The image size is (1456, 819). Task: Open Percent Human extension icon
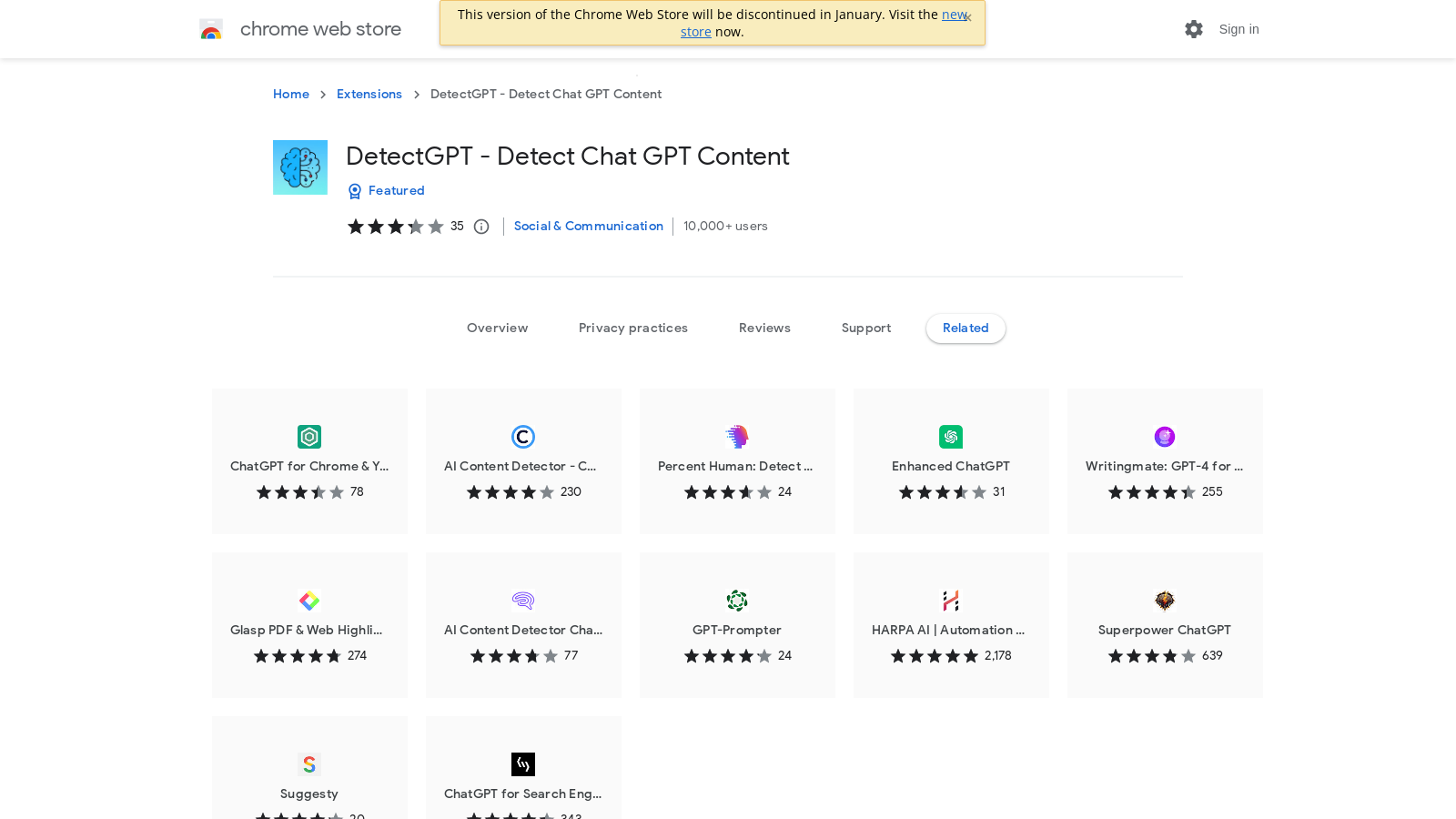(737, 437)
